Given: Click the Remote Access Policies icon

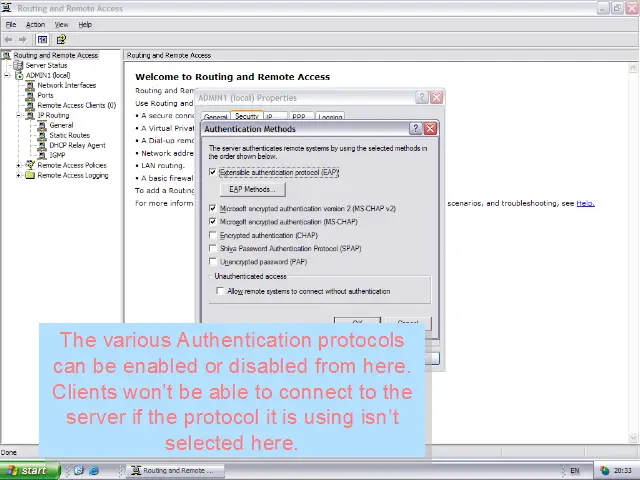Looking at the screenshot, I should click(x=30, y=165).
